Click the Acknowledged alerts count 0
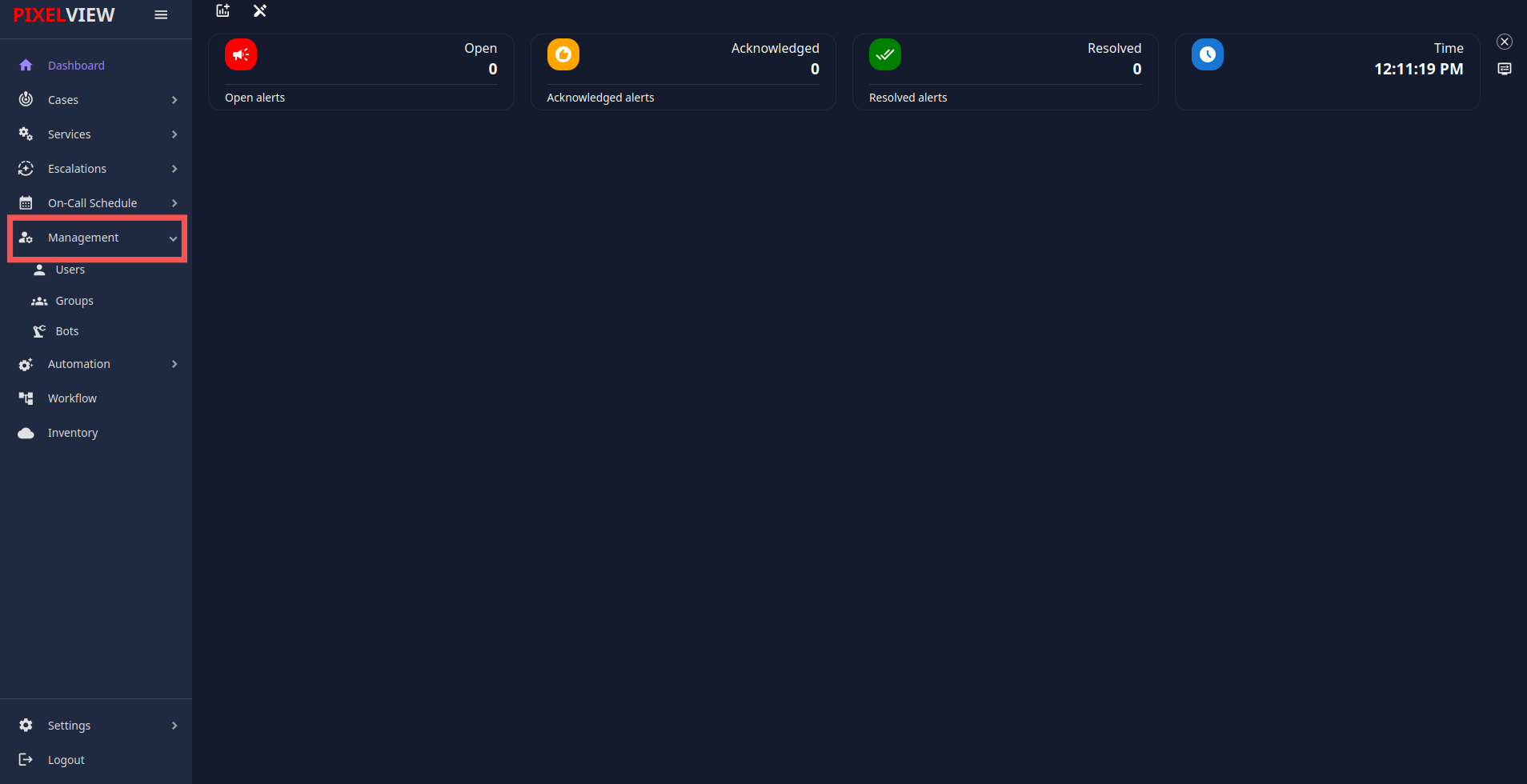The width and height of the screenshot is (1527, 784). [815, 69]
